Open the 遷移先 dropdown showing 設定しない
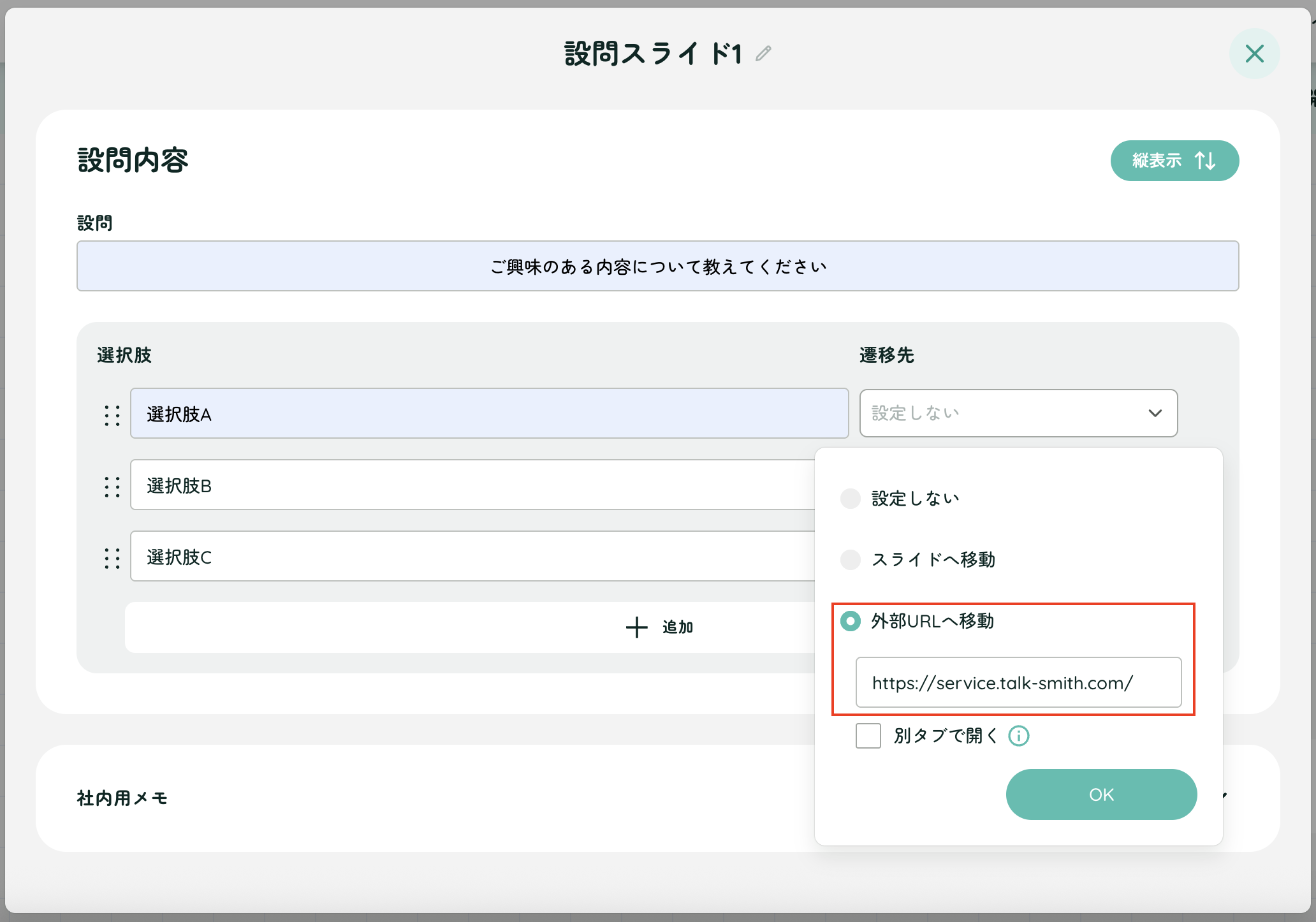This screenshot has height=922, width=1316. click(x=1018, y=413)
